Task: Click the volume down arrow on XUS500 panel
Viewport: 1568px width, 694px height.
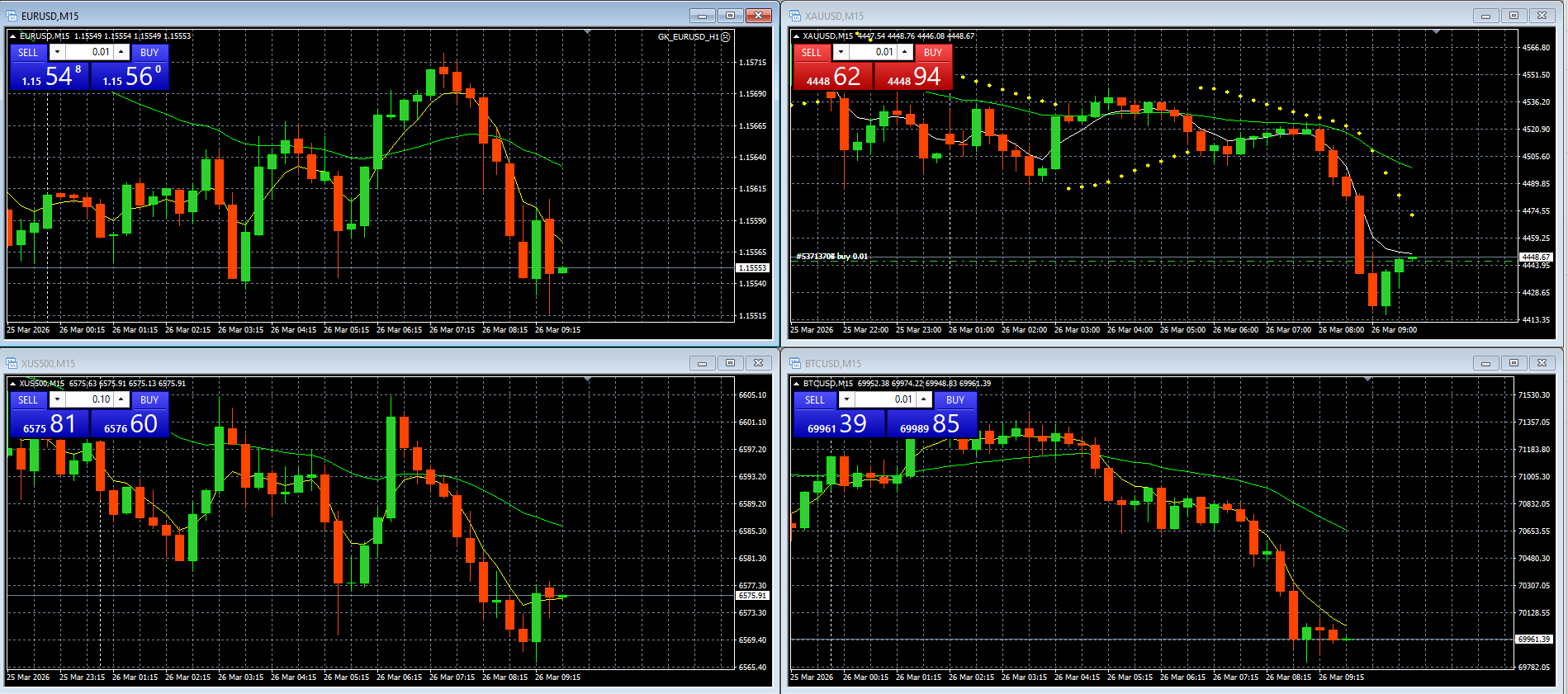Action: (57, 399)
